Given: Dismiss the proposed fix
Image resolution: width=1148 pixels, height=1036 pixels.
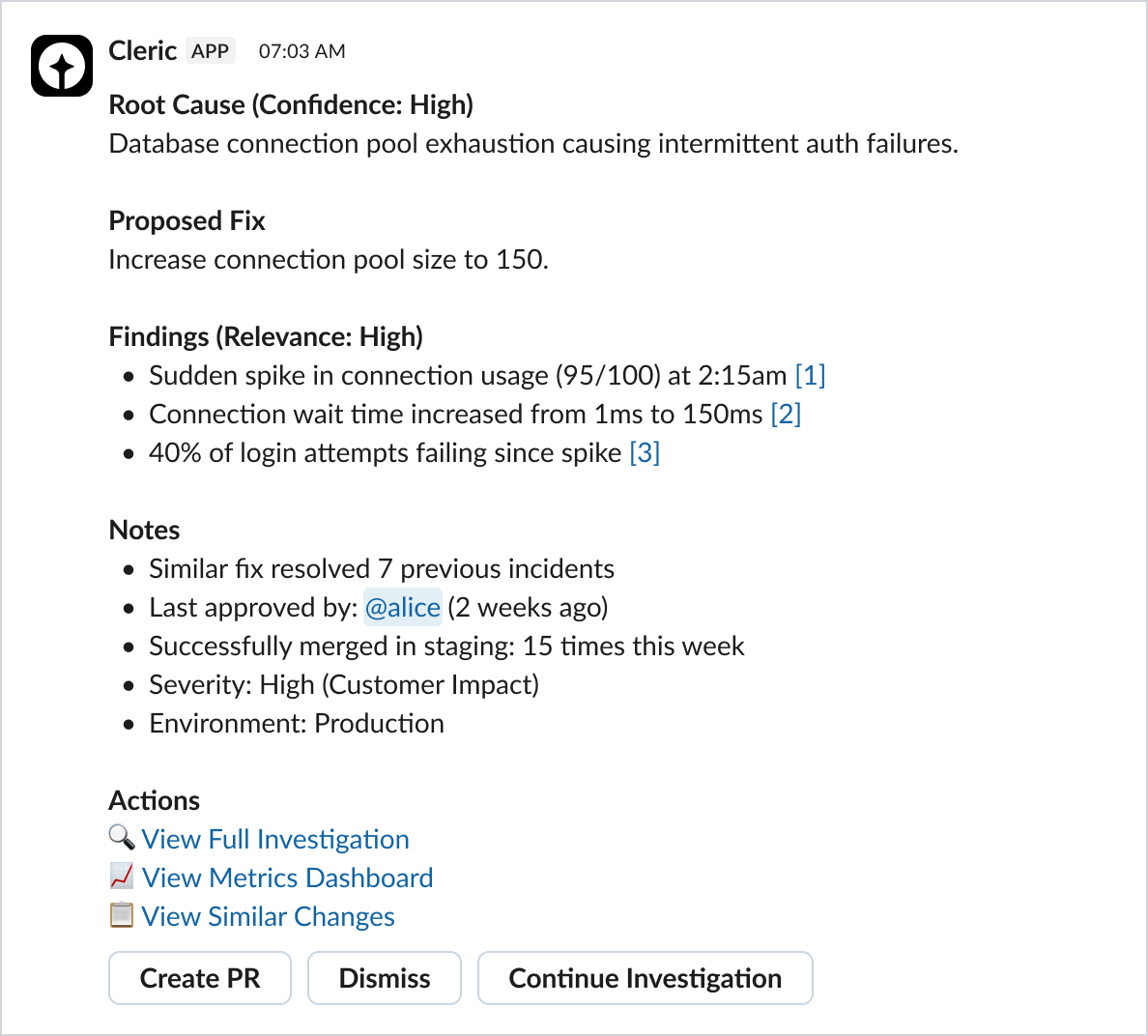Looking at the screenshot, I should pos(385,978).
